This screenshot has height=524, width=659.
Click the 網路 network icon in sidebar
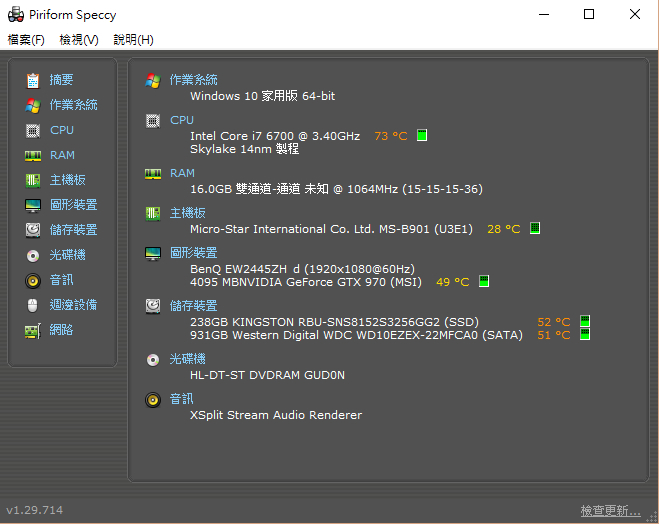click(x=33, y=330)
